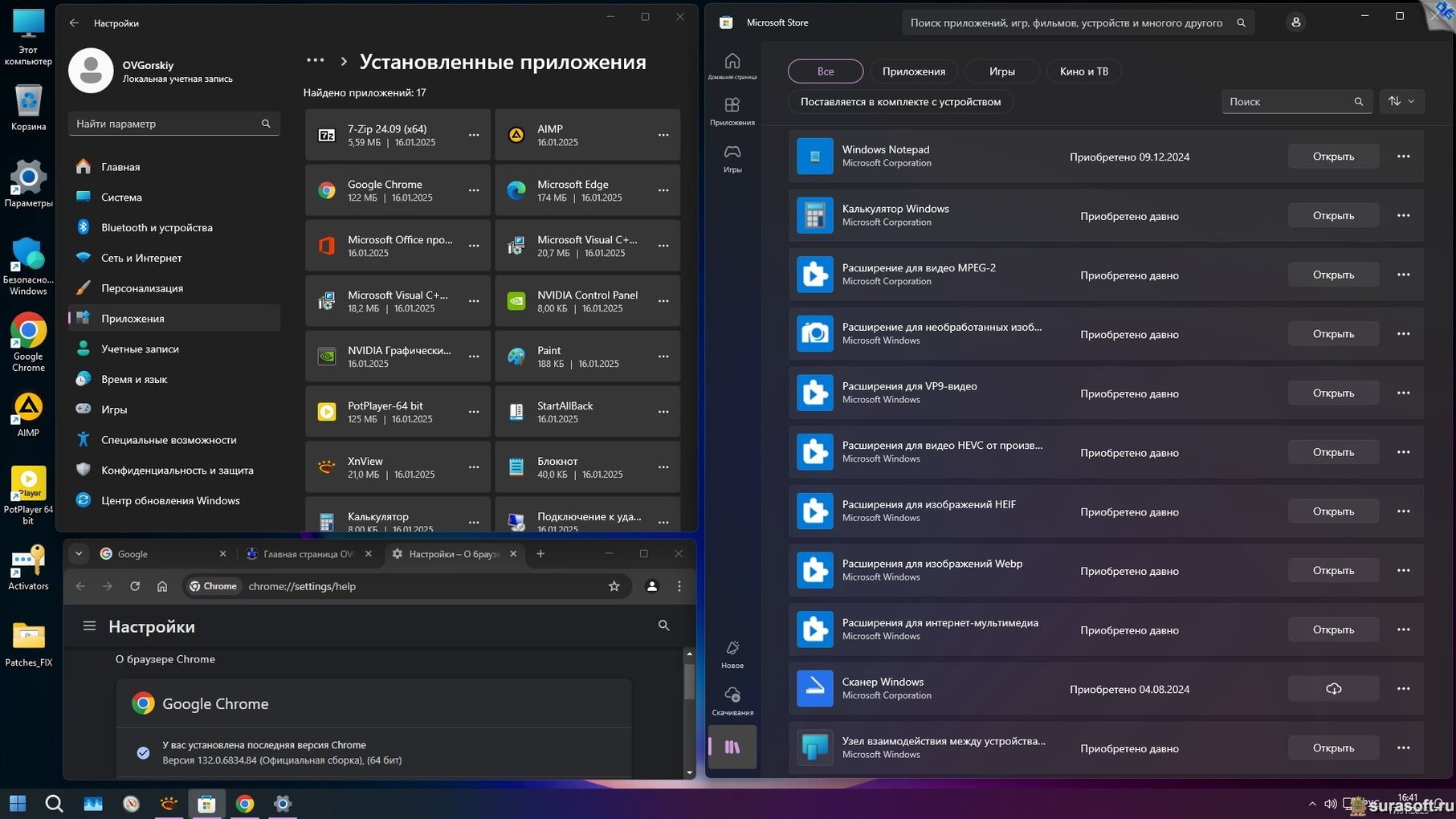This screenshot has width=1456, height=819.
Task: Click the Microsoft Store top search box
Action: [1078, 22]
